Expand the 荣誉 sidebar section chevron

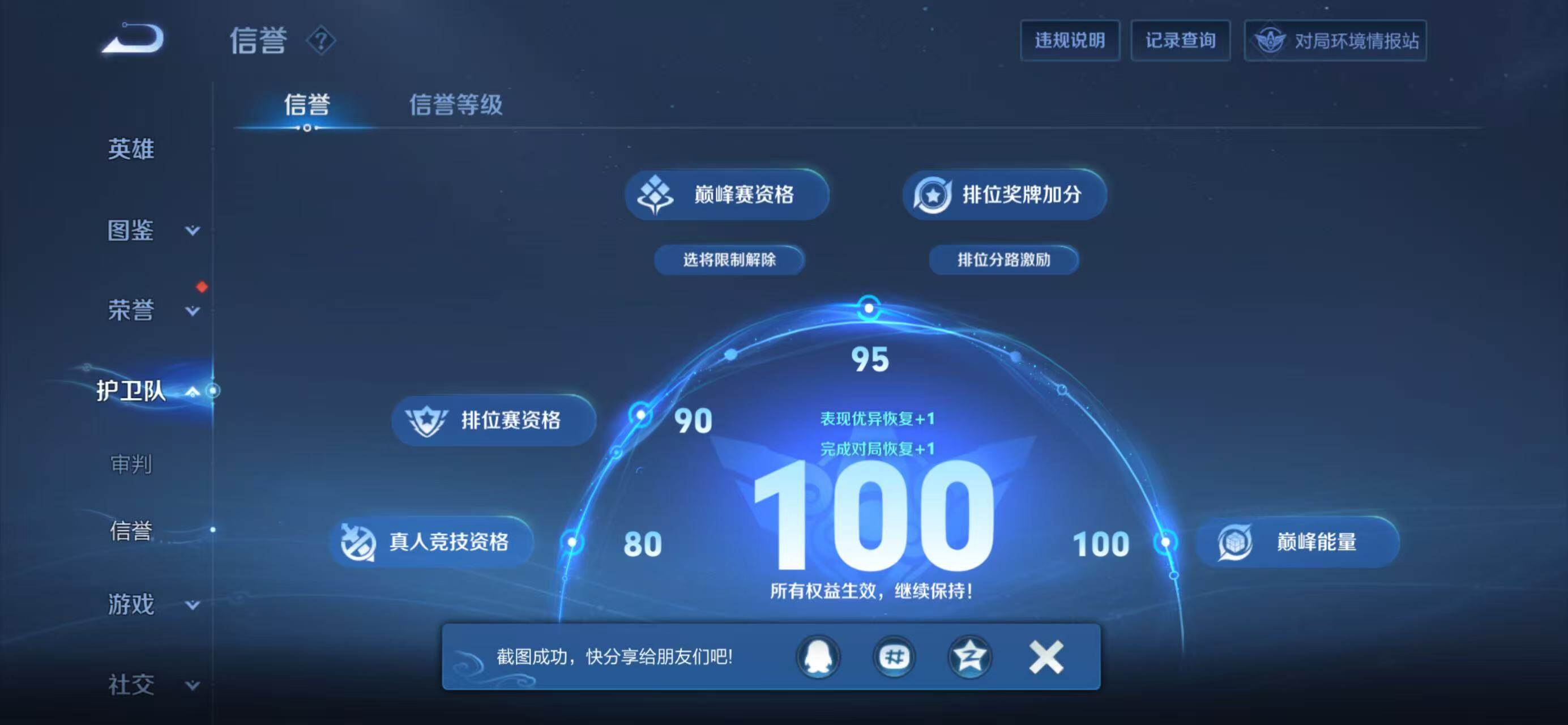(x=193, y=311)
